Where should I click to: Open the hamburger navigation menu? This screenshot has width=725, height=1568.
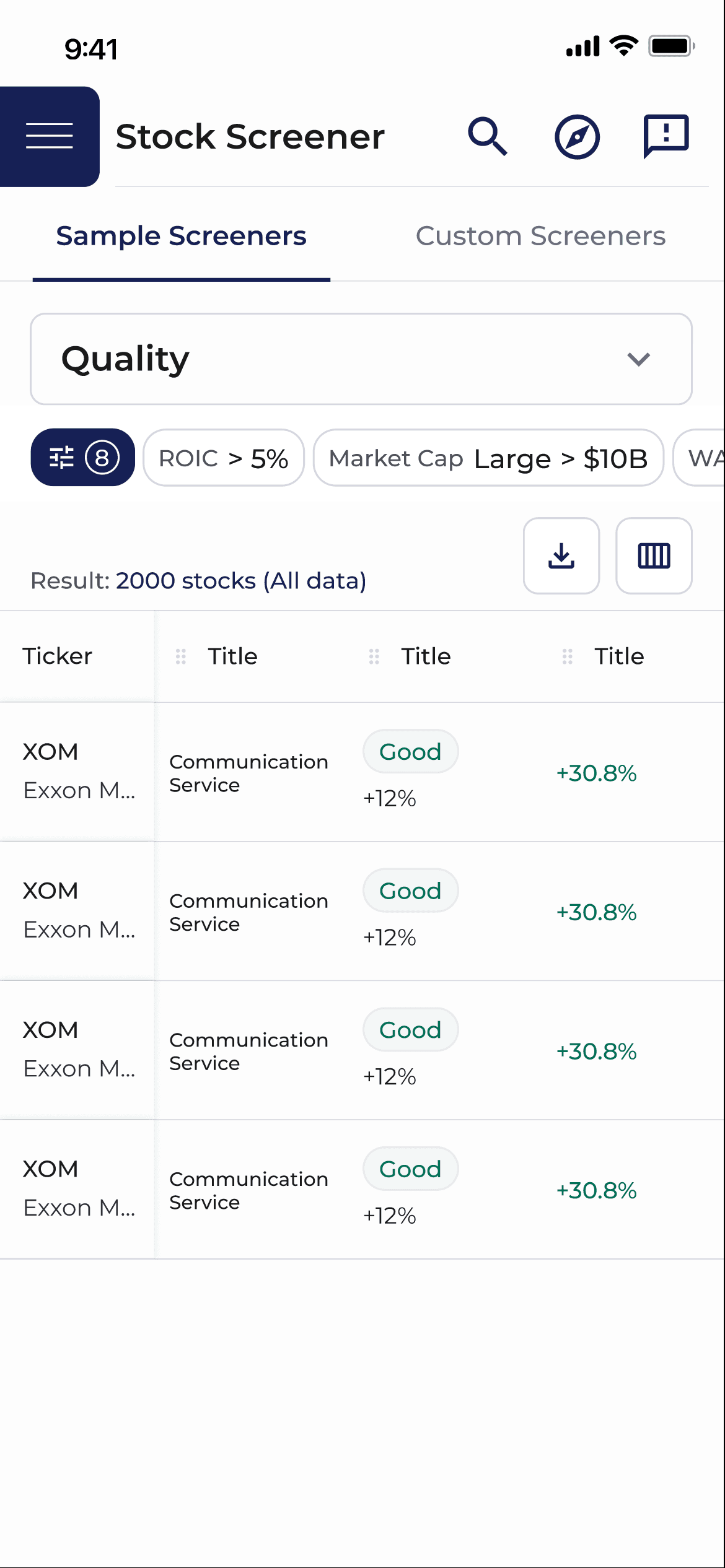[50, 136]
